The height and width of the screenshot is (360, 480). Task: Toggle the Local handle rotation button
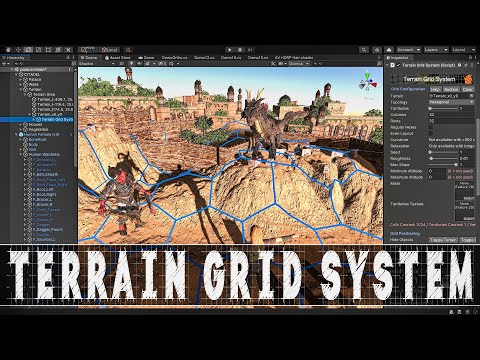coord(110,50)
